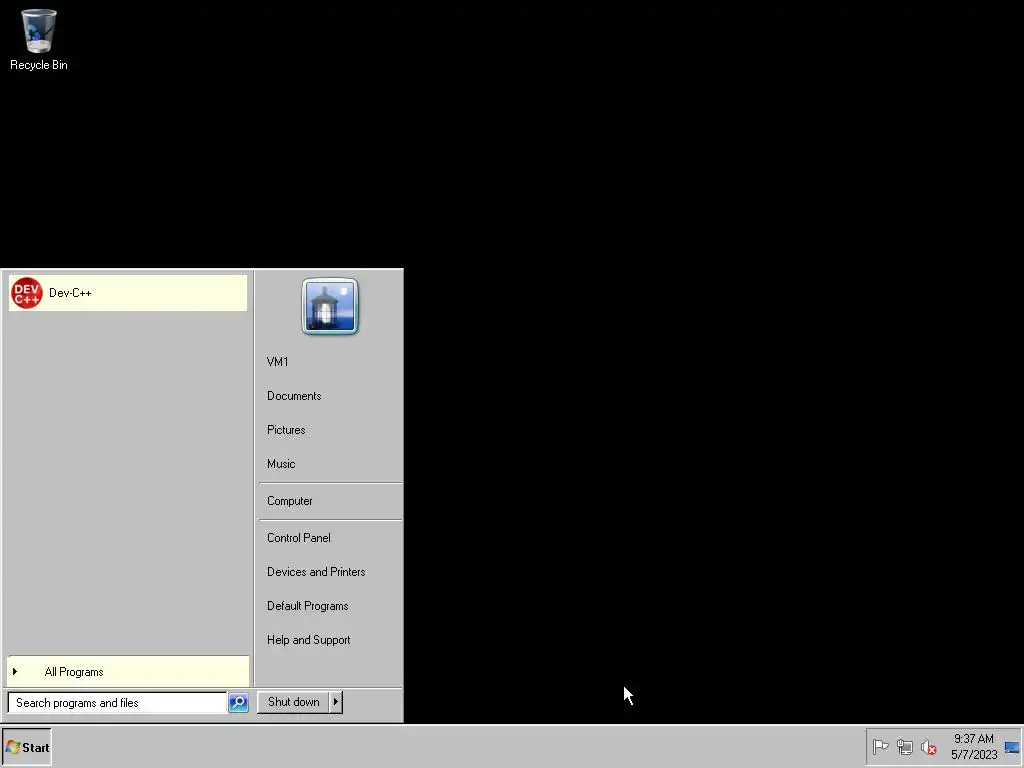Screen dimensions: 1024x768
Task: Open the clock showing 9:37 AM
Action: click(x=974, y=746)
